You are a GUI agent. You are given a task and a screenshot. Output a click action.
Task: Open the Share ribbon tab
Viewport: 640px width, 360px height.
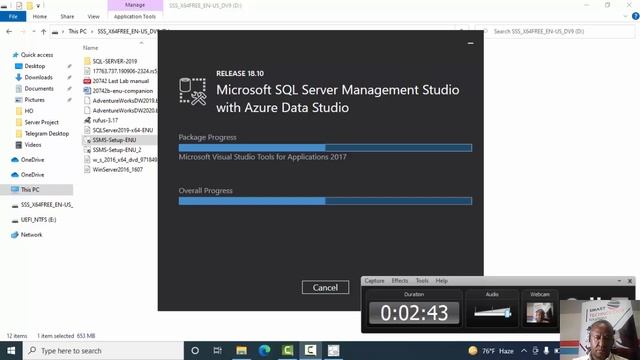(x=67, y=16)
